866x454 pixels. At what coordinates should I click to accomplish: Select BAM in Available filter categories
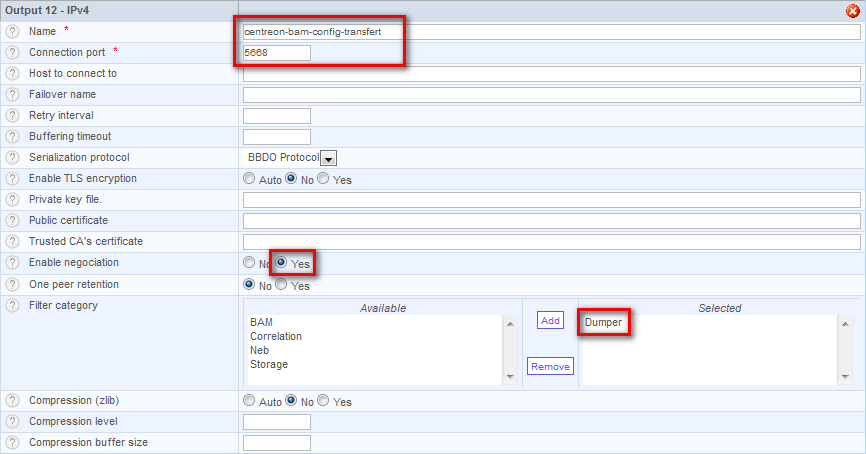260,323
